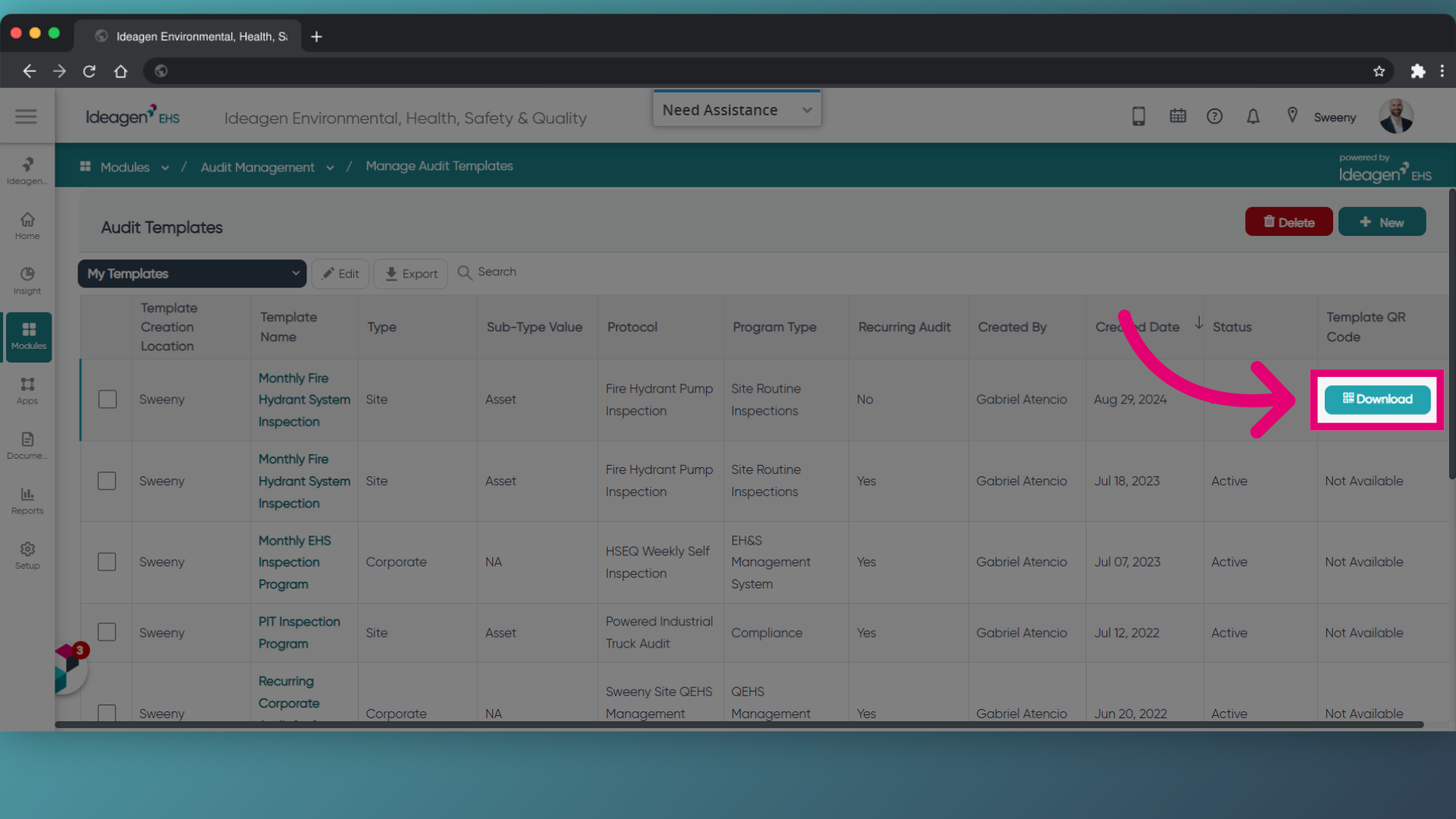The width and height of the screenshot is (1456, 819).
Task: Open Apps in the sidebar
Action: pyautogui.click(x=27, y=391)
